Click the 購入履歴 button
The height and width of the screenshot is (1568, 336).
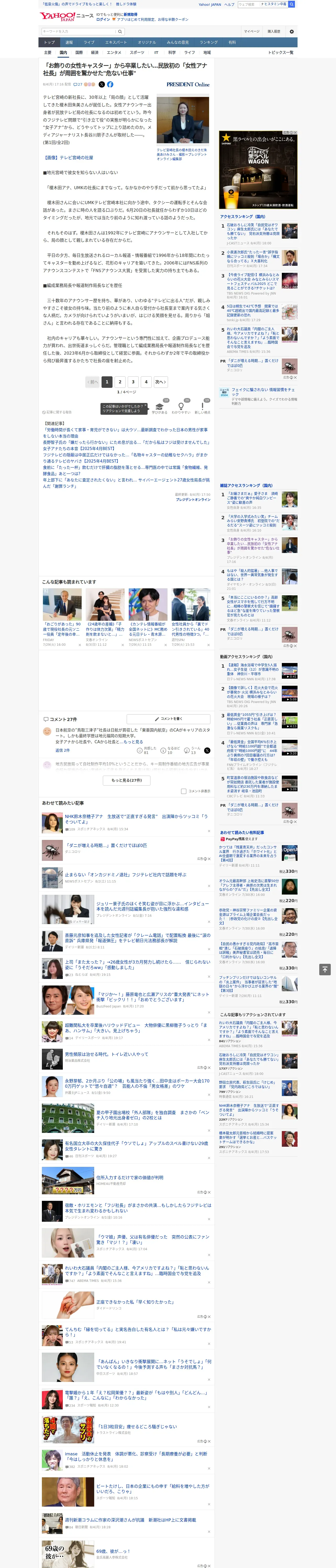(x=274, y=32)
